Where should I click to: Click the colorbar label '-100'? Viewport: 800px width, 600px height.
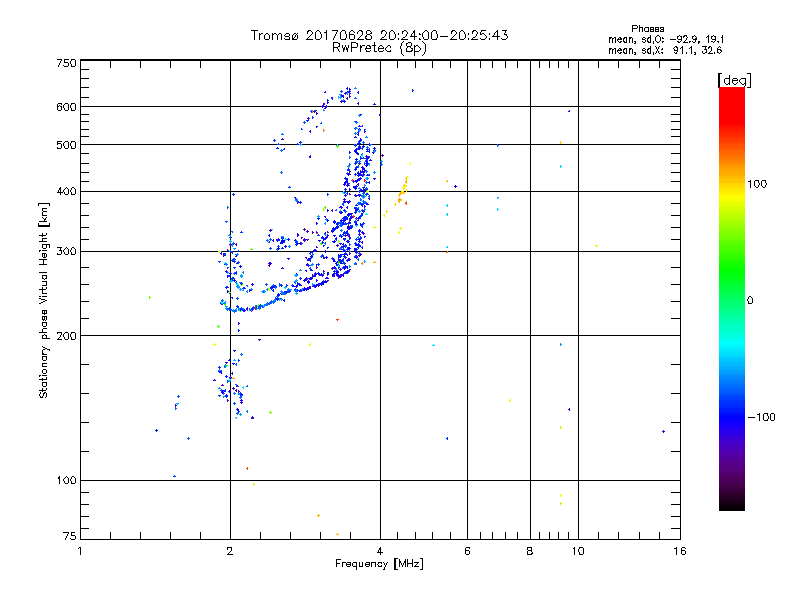point(762,417)
